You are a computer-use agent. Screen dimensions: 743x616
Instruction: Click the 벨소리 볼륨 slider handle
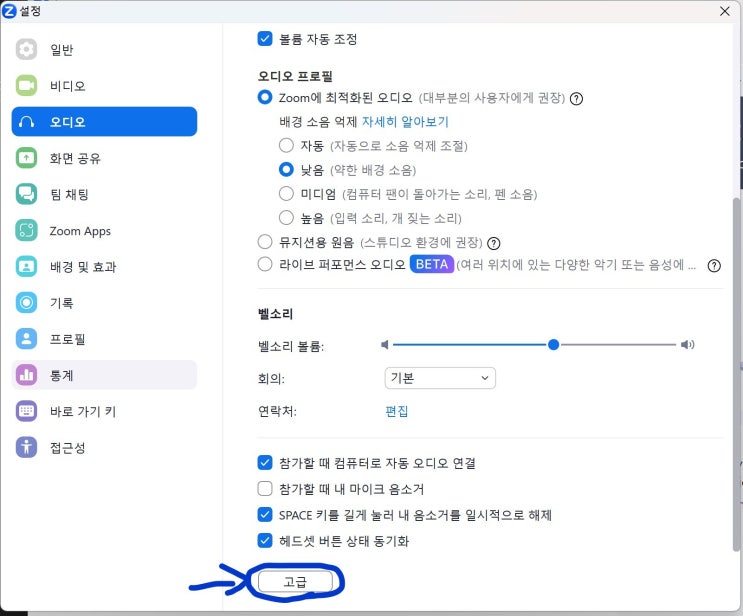(x=553, y=344)
